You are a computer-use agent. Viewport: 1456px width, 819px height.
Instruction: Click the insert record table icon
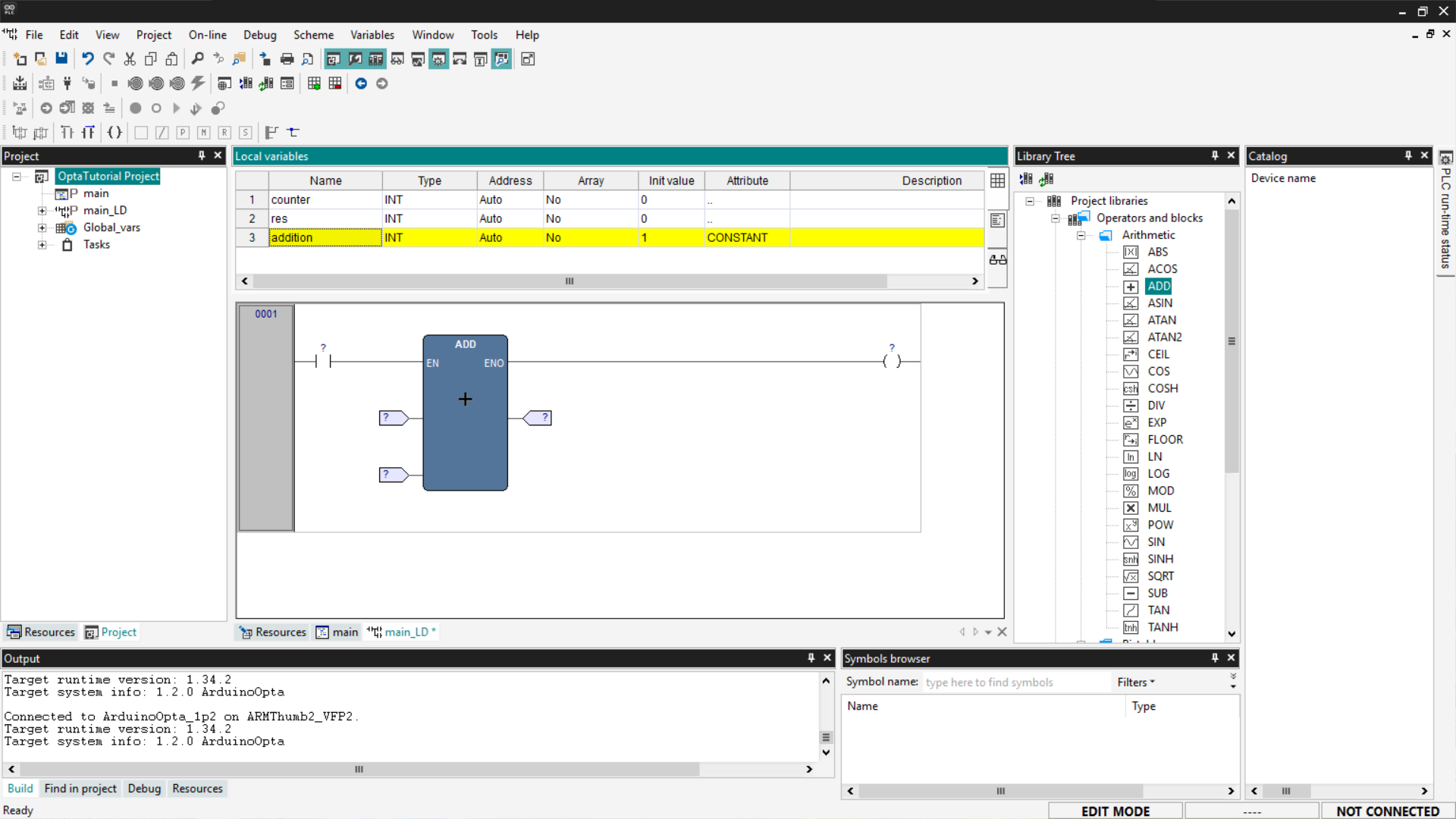click(x=314, y=83)
